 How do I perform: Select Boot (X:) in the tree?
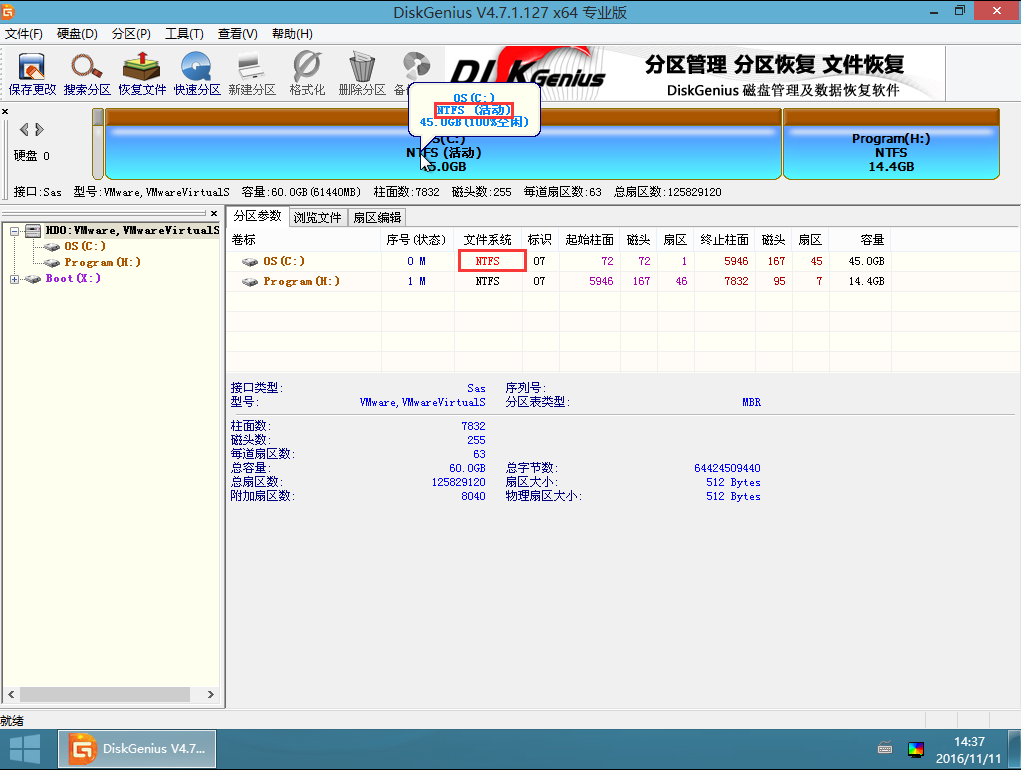click(73, 279)
